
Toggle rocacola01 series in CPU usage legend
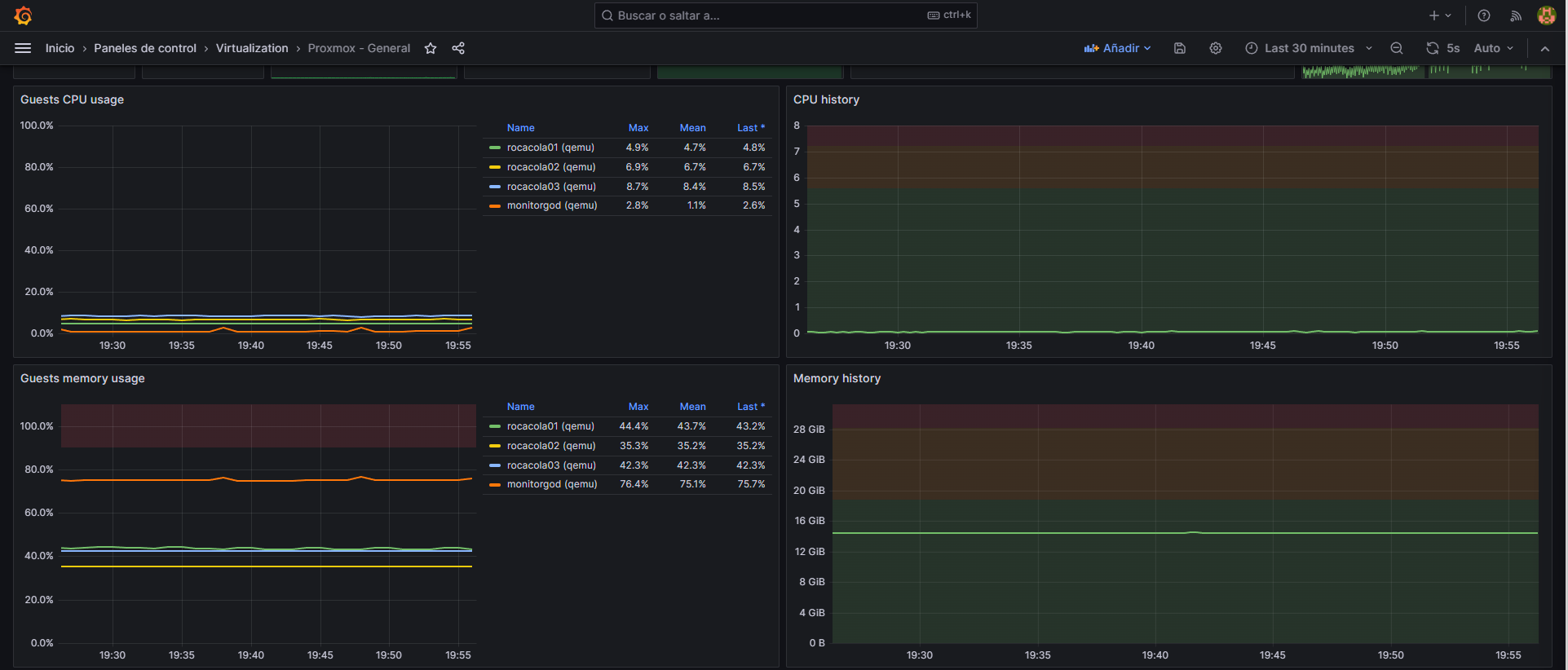(550, 148)
